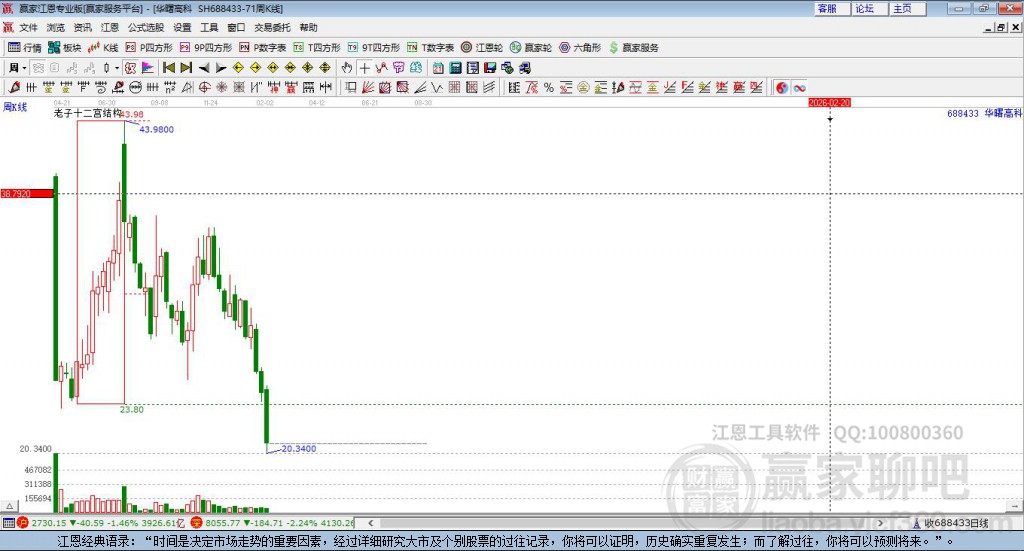Click the date marker 2026-02-20
The image size is (1024, 551).
click(x=829, y=102)
